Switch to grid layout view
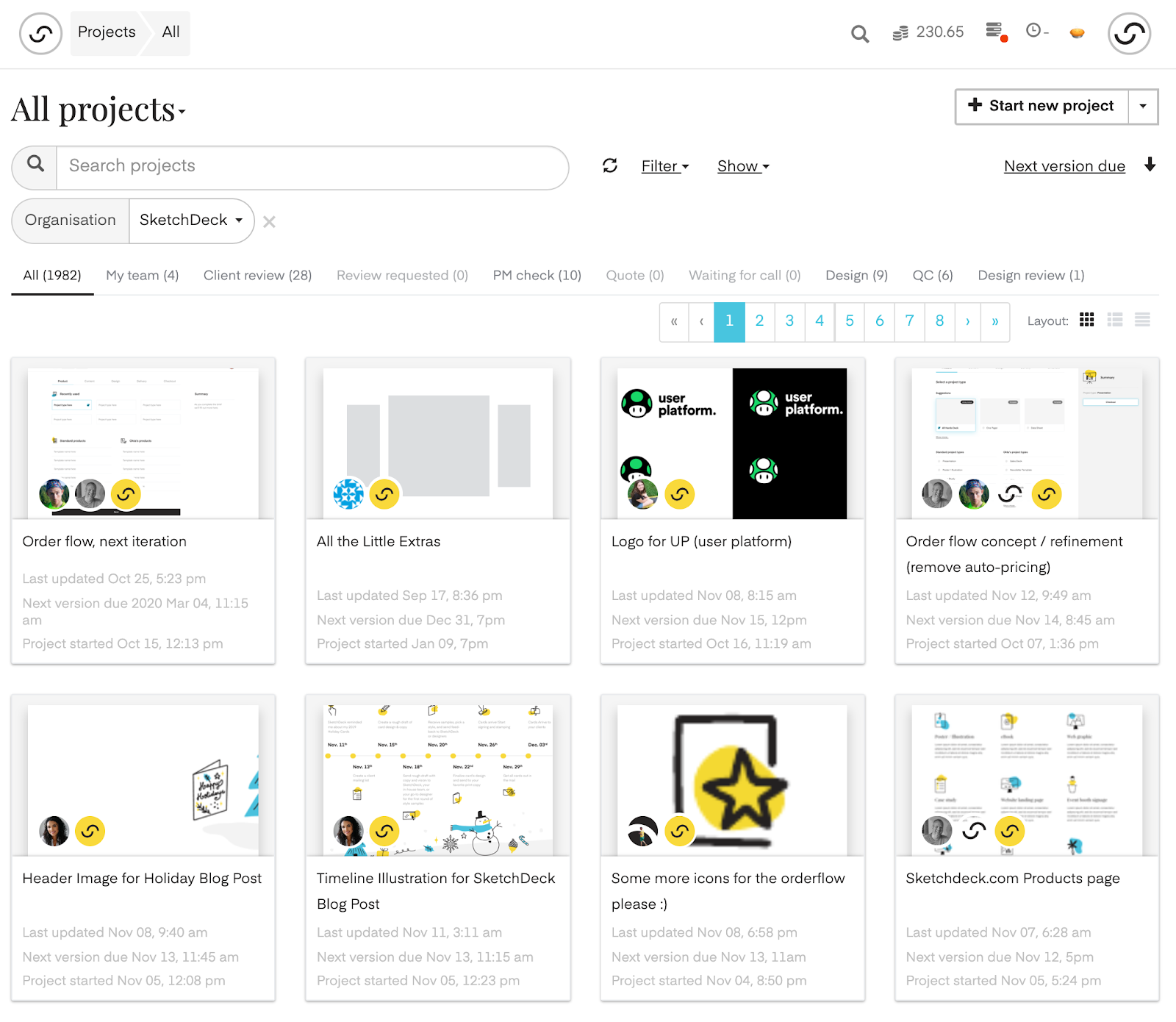This screenshot has height=1022, width=1176. pyautogui.click(x=1087, y=320)
